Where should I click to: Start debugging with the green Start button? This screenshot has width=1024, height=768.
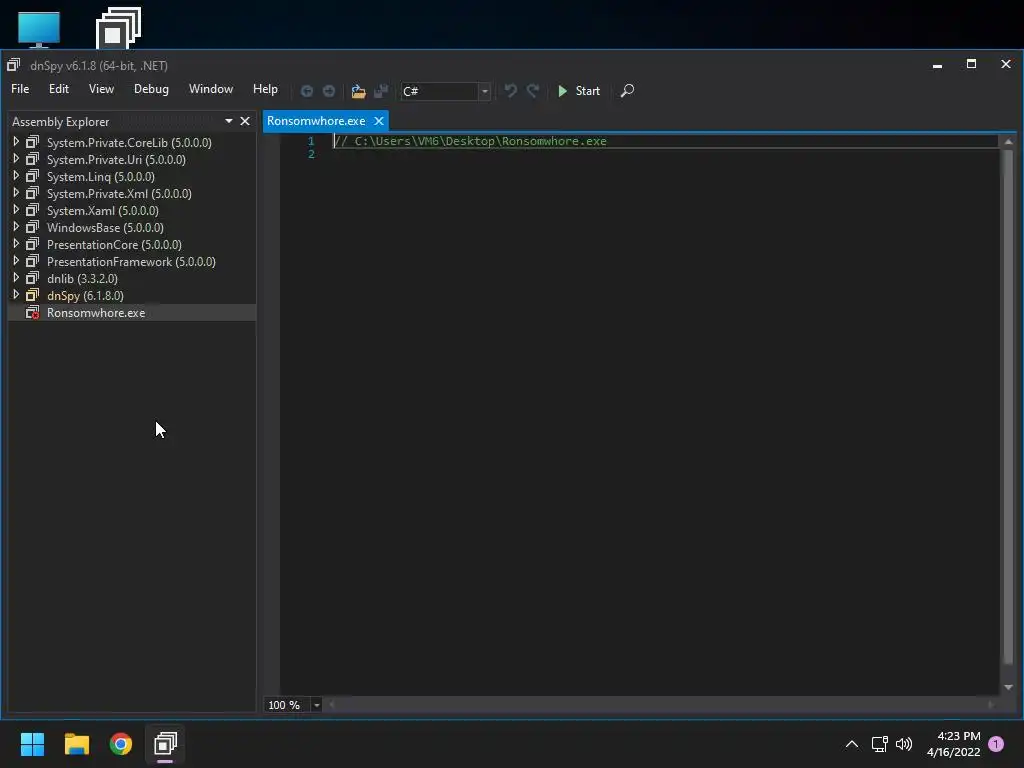579,91
